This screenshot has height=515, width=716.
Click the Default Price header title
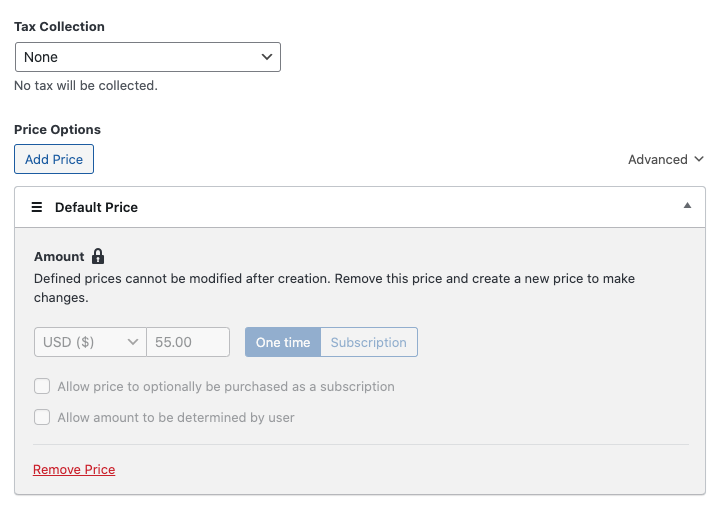(x=96, y=207)
